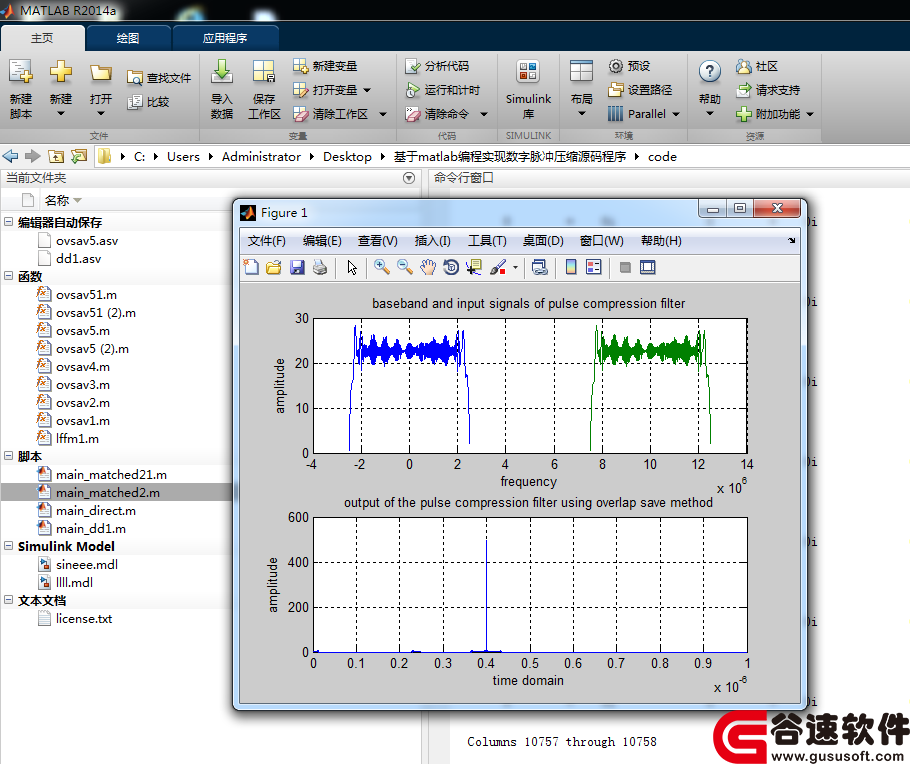This screenshot has width=910, height=764.
Task: Print the figure with the printer icon
Action: click(x=320, y=267)
